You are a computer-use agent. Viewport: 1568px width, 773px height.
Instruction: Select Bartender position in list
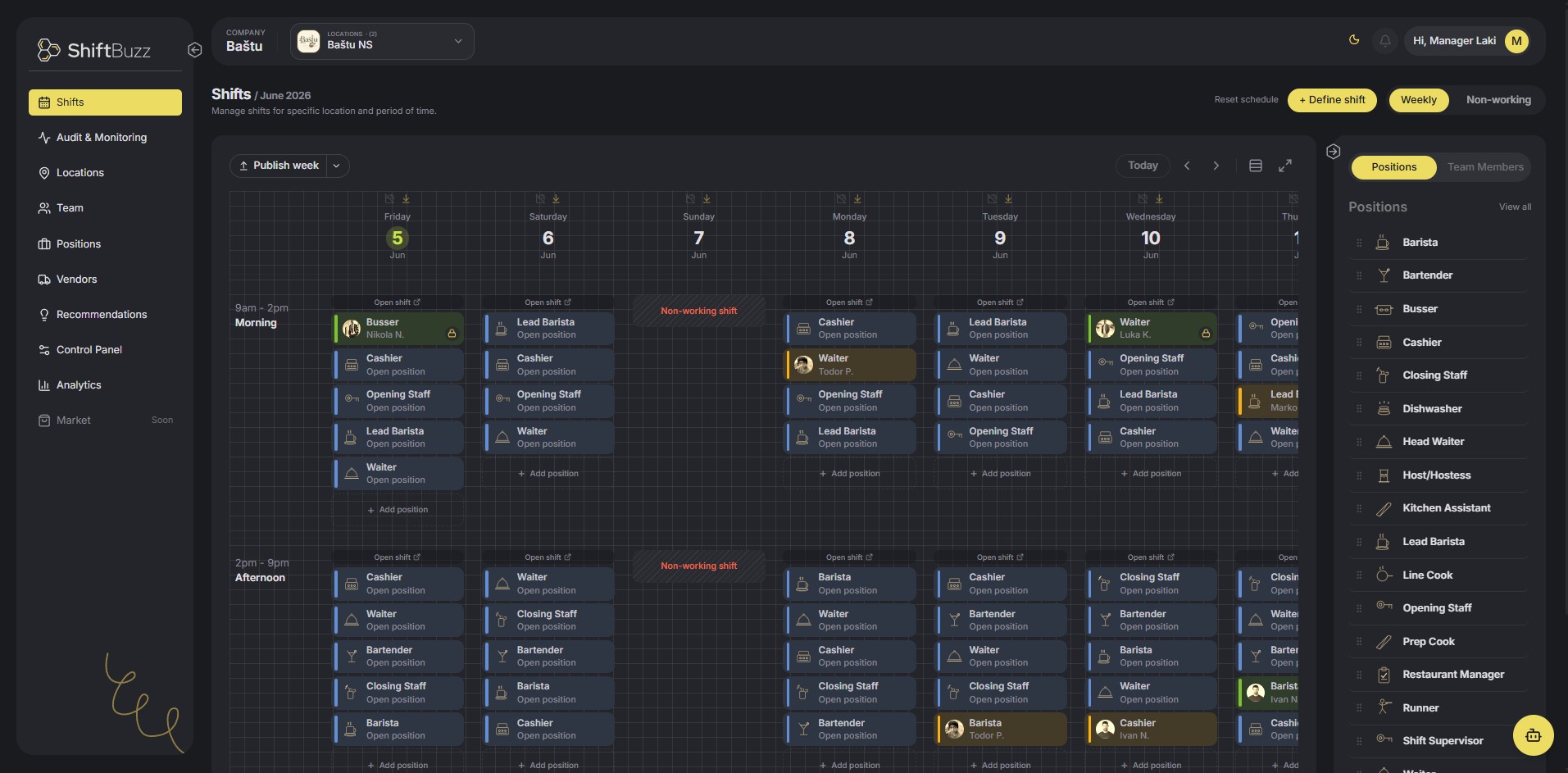(x=1438, y=275)
